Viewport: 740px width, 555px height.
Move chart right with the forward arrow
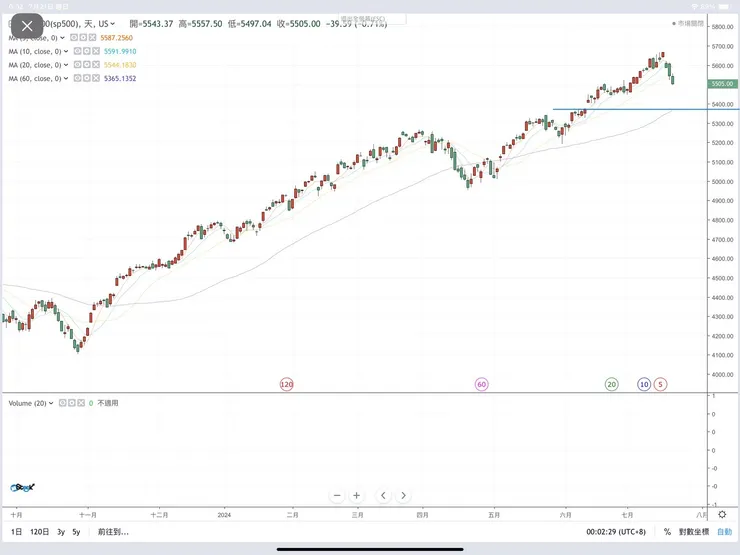click(403, 496)
